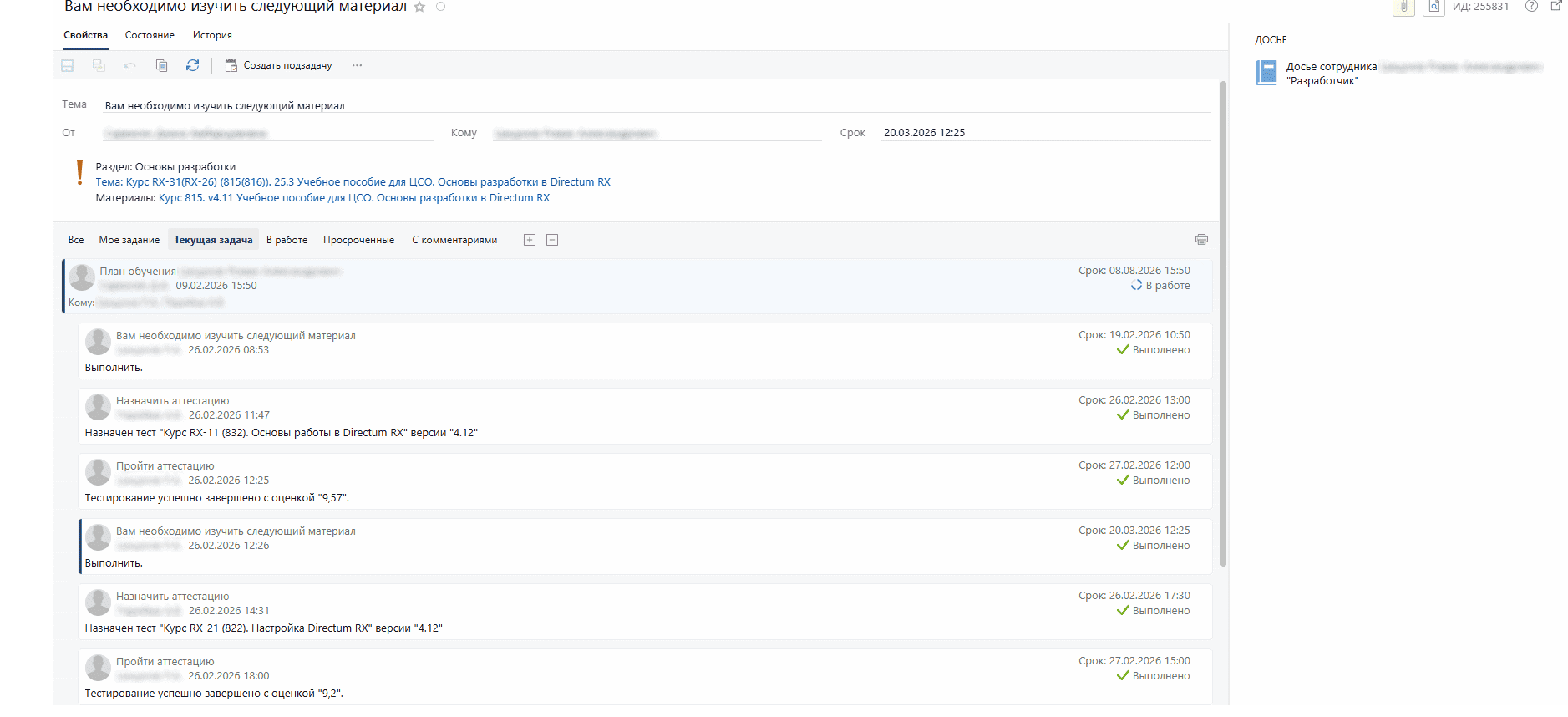
Task: Click the copy icon in the toolbar
Action: (162, 65)
